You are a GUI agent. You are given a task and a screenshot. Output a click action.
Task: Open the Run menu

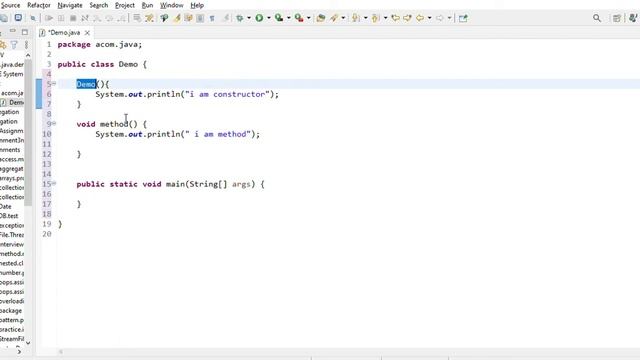point(147,5)
